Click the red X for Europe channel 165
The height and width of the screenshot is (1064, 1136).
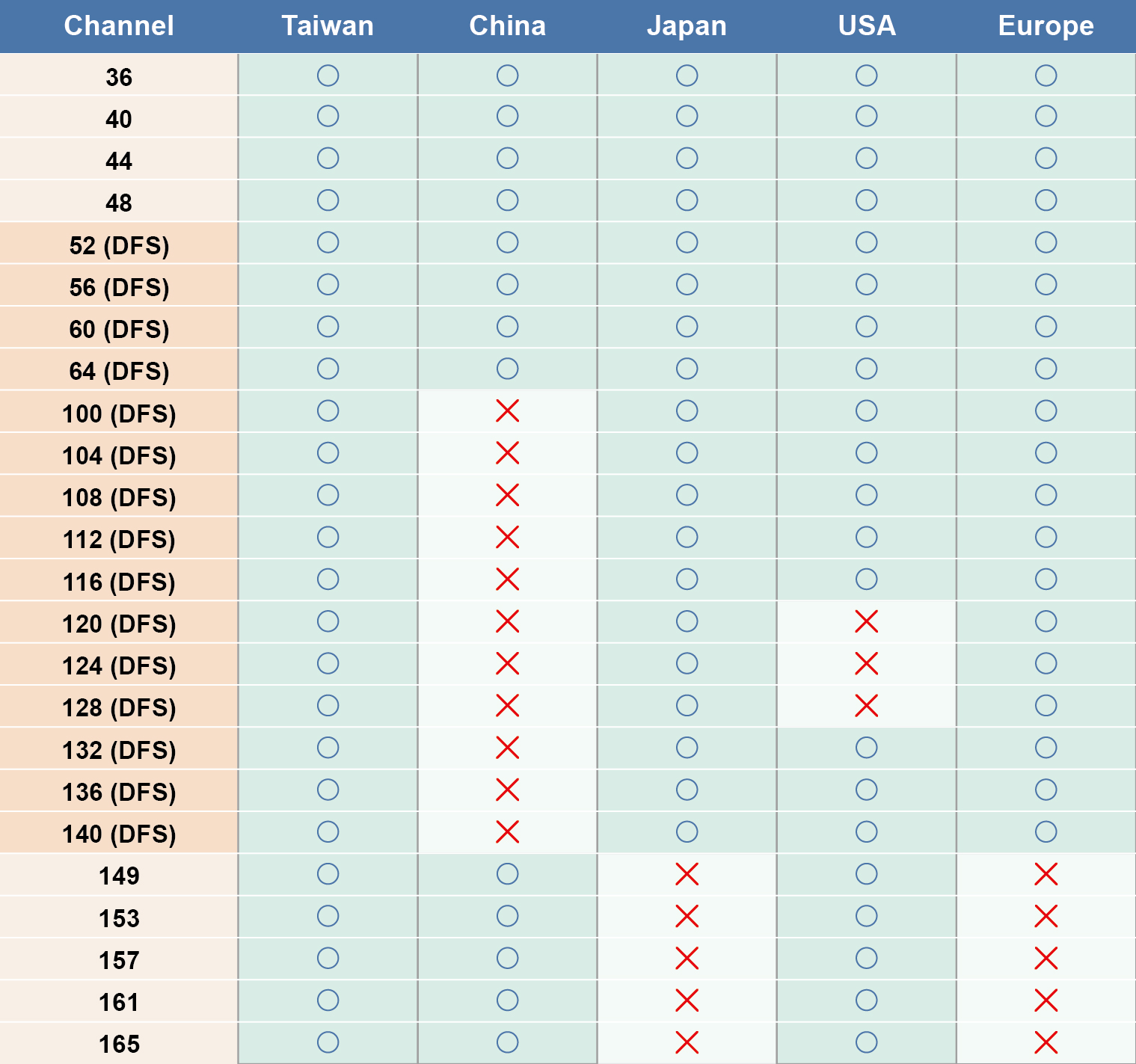(1046, 1042)
